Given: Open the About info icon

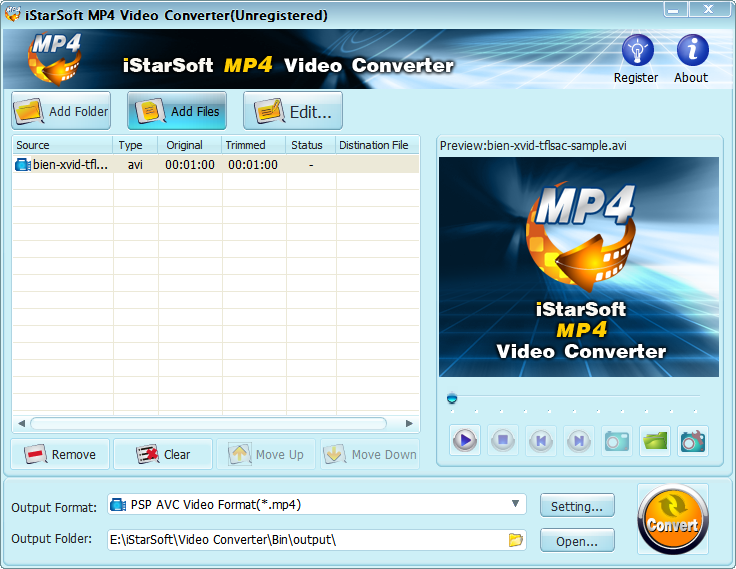Looking at the screenshot, I should [x=692, y=50].
